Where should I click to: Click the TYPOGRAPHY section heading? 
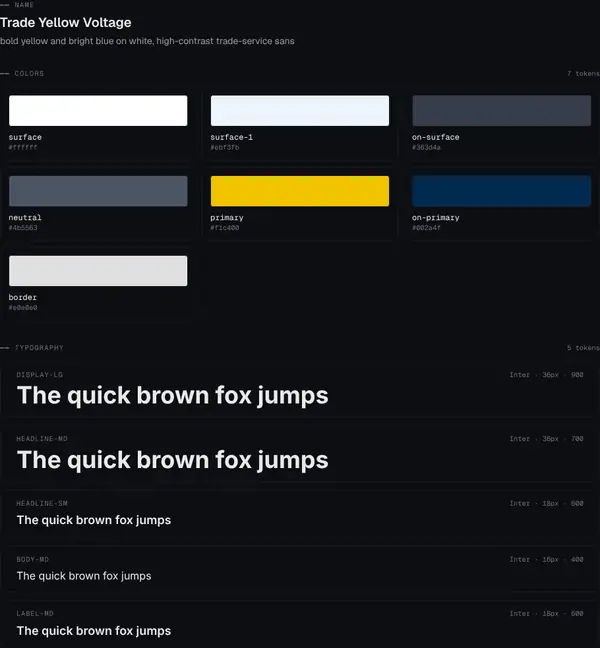coord(39,348)
